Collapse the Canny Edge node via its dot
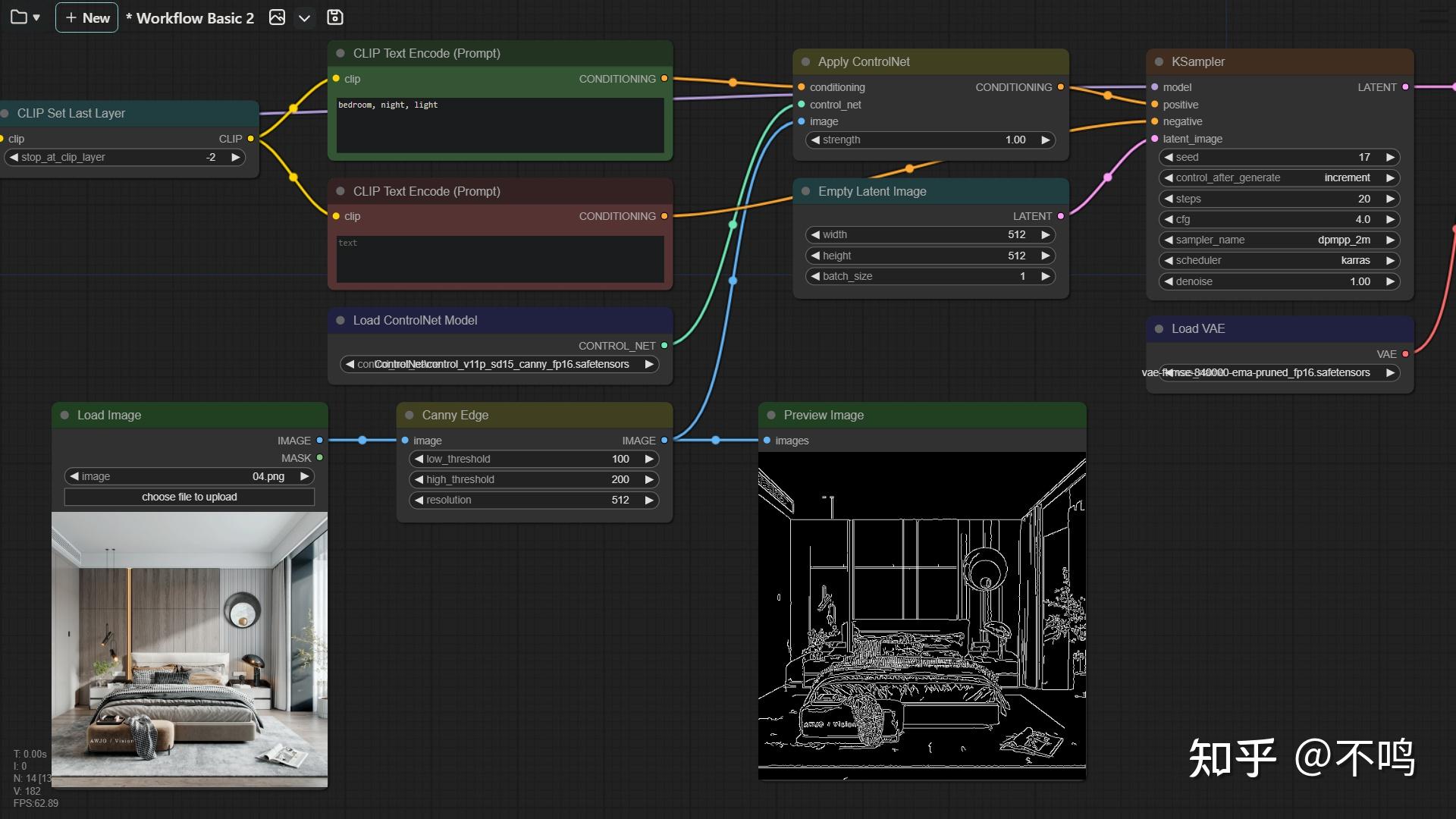 click(409, 416)
